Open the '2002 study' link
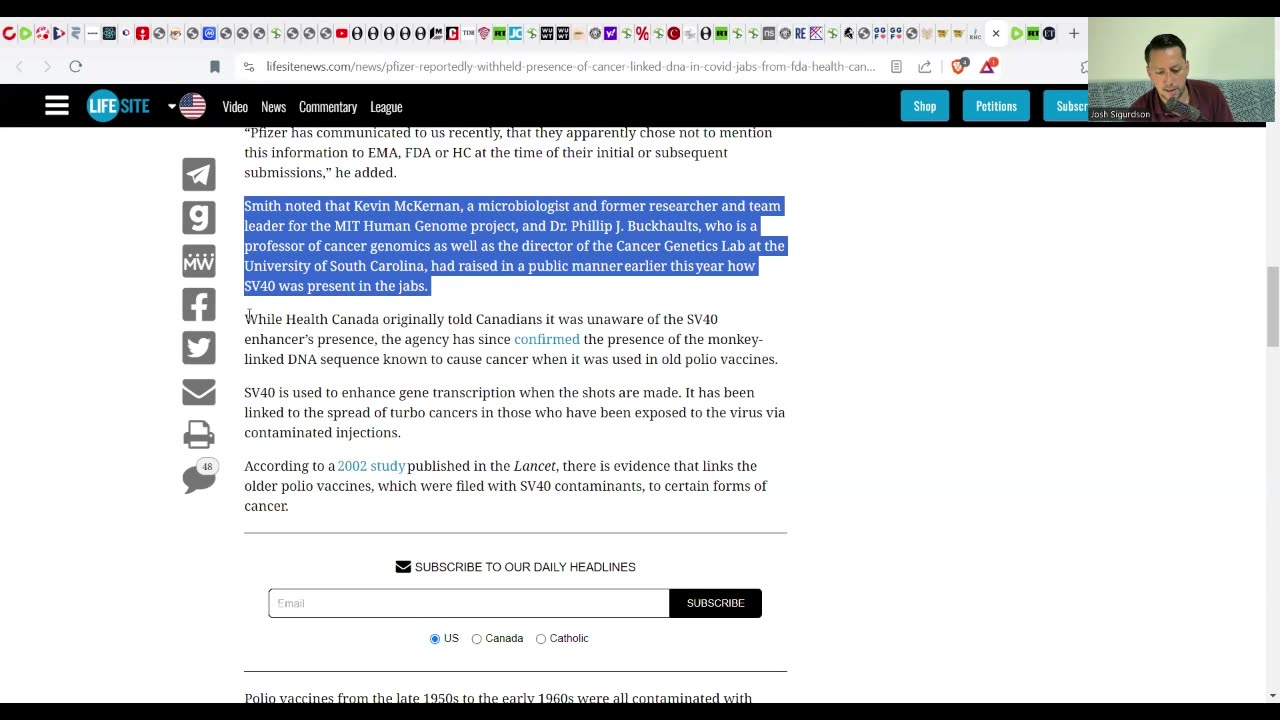 pyautogui.click(x=371, y=466)
